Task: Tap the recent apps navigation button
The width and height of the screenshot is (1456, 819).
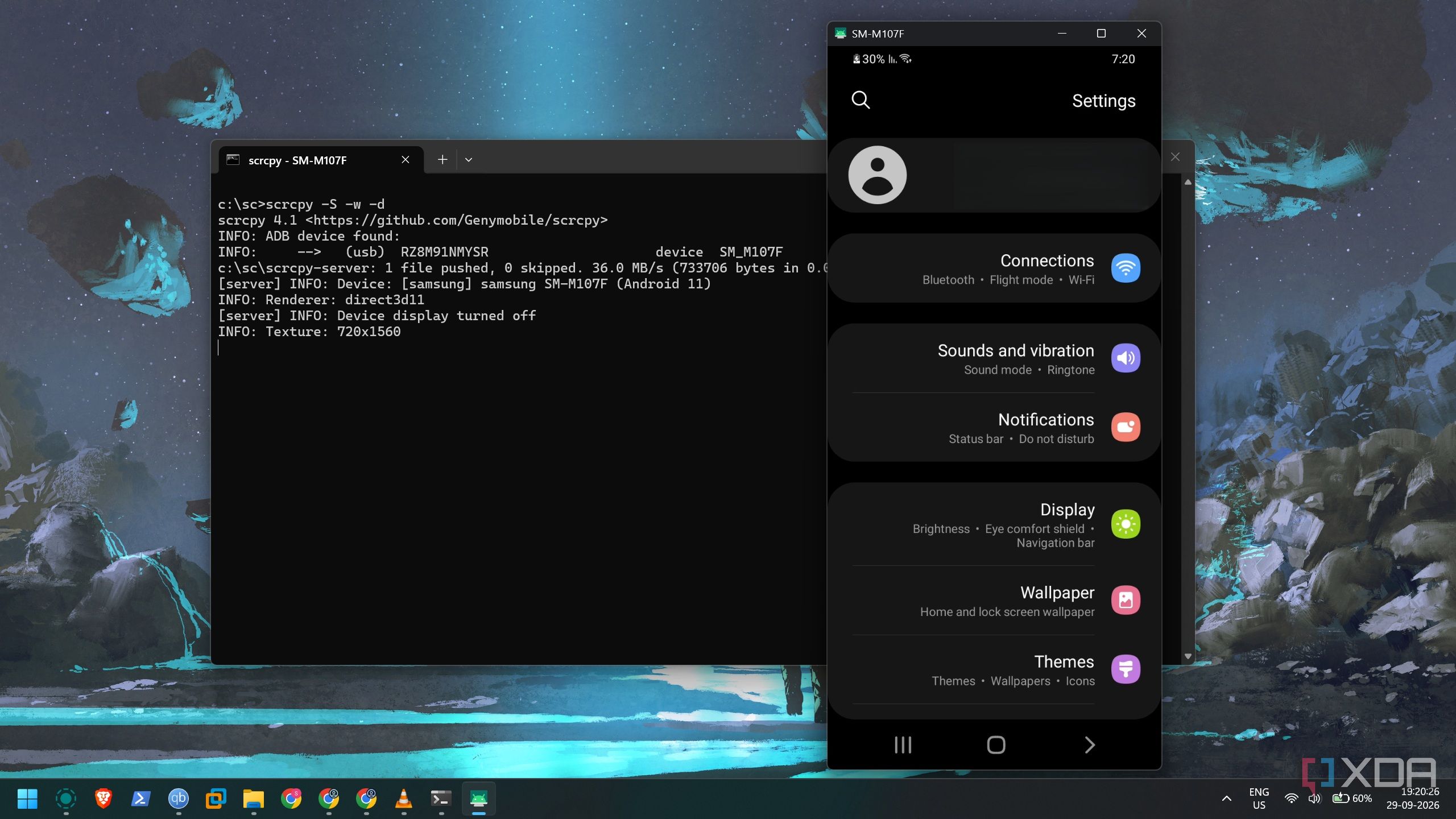Action: [x=903, y=745]
